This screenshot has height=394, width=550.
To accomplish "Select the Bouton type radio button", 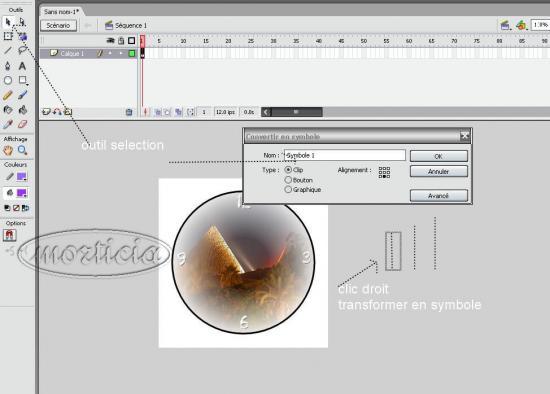I will [288, 180].
